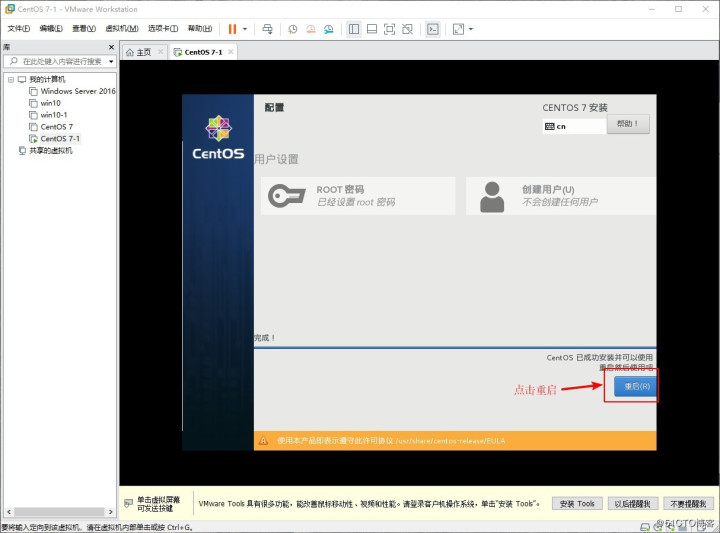
Task: Open the snapshot manager
Action: click(329, 29)
